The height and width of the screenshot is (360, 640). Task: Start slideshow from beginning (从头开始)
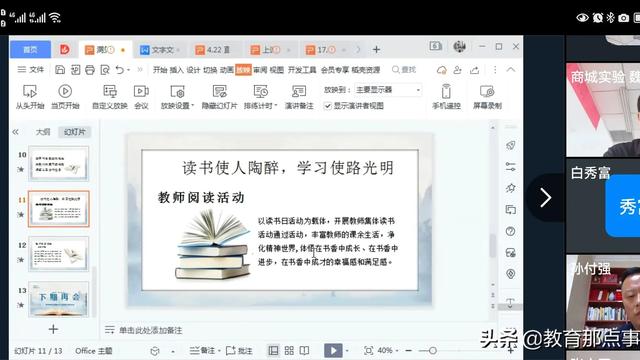30,97
